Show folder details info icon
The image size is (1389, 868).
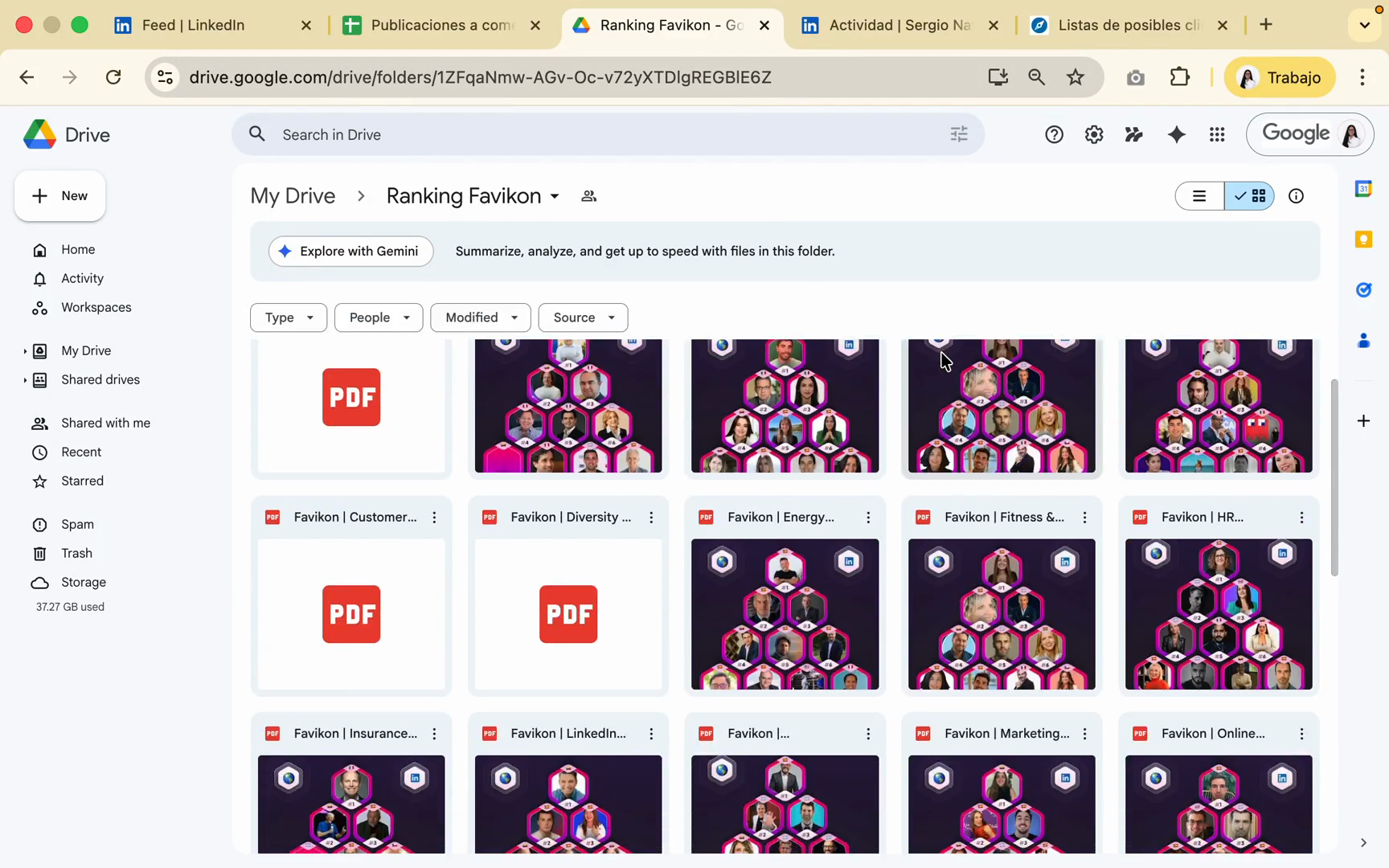pyautogui.click(x=1296, y=196)
